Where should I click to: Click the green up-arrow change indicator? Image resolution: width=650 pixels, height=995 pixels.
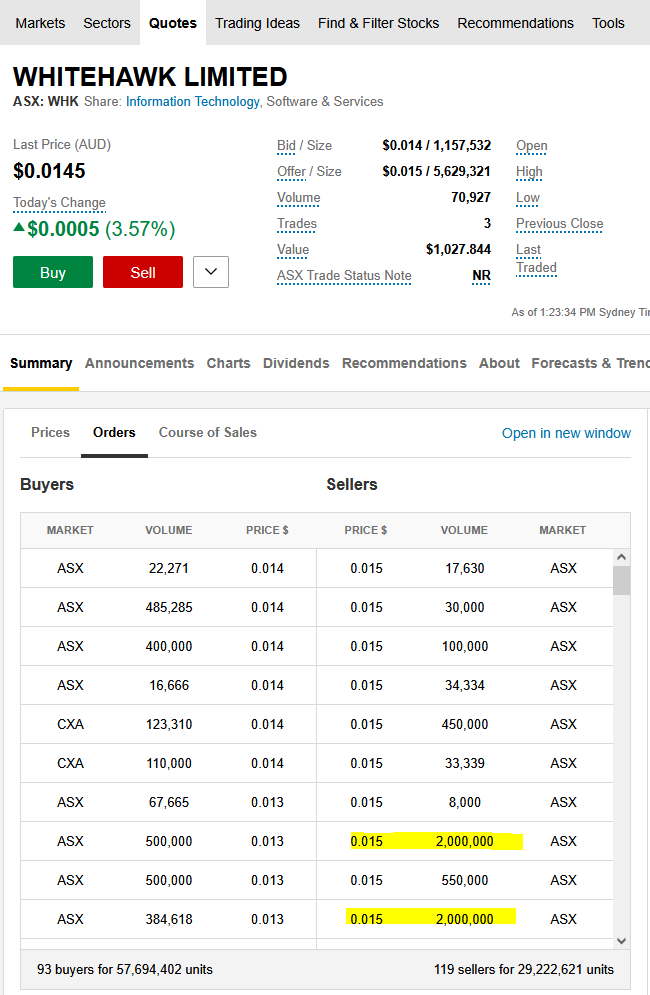(x=19, y=227)
